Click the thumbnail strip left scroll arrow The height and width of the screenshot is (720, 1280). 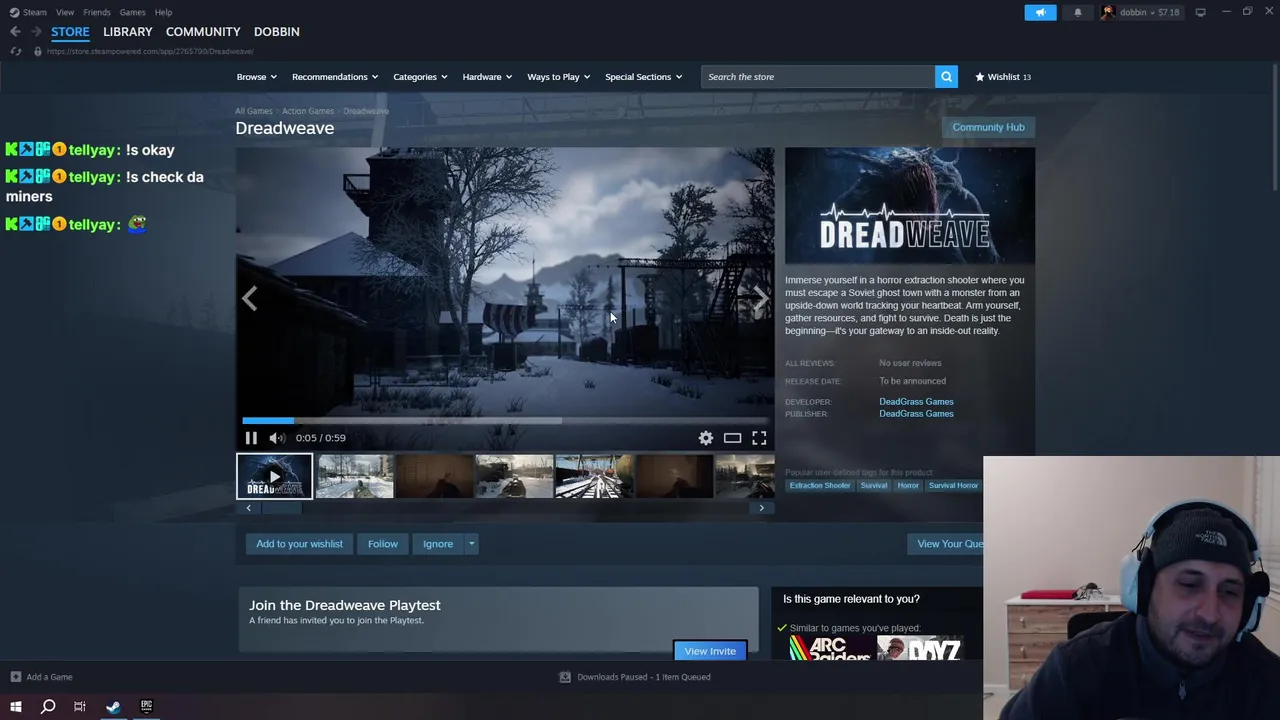(x=249, y=508)
